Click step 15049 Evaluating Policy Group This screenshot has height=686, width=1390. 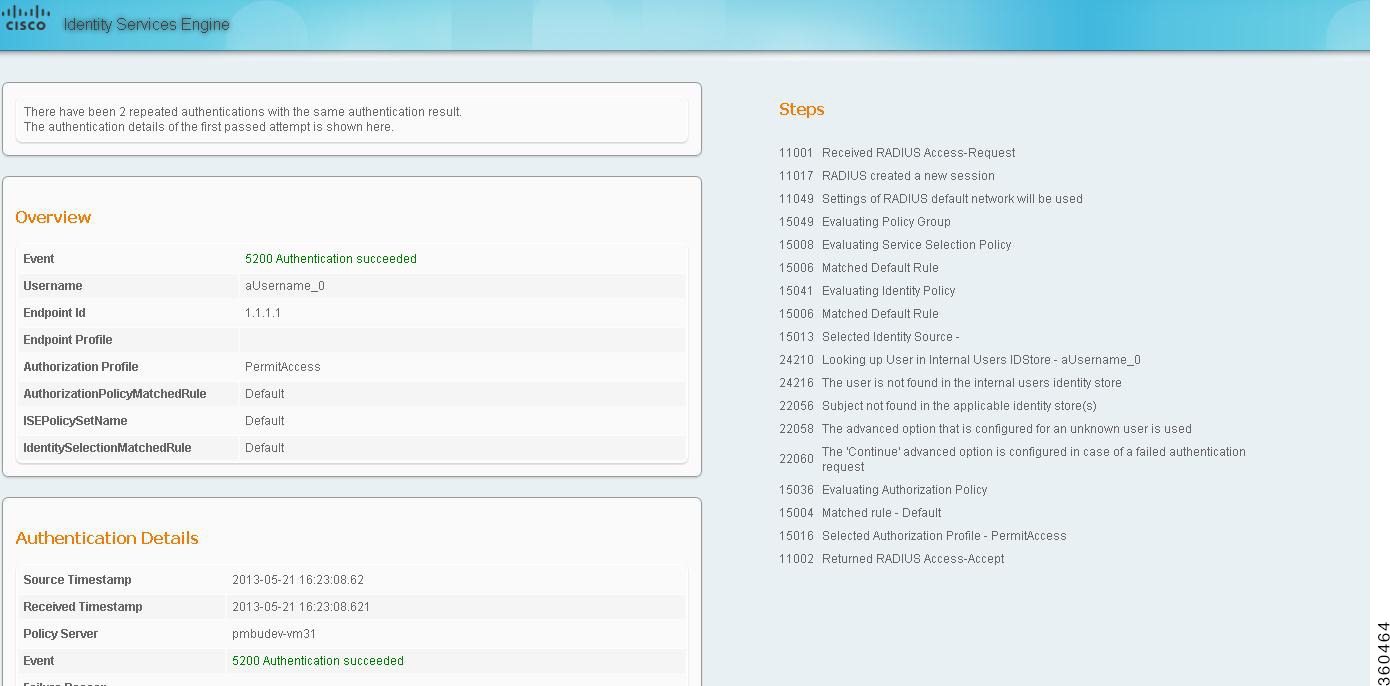click(x=865, y=222)
